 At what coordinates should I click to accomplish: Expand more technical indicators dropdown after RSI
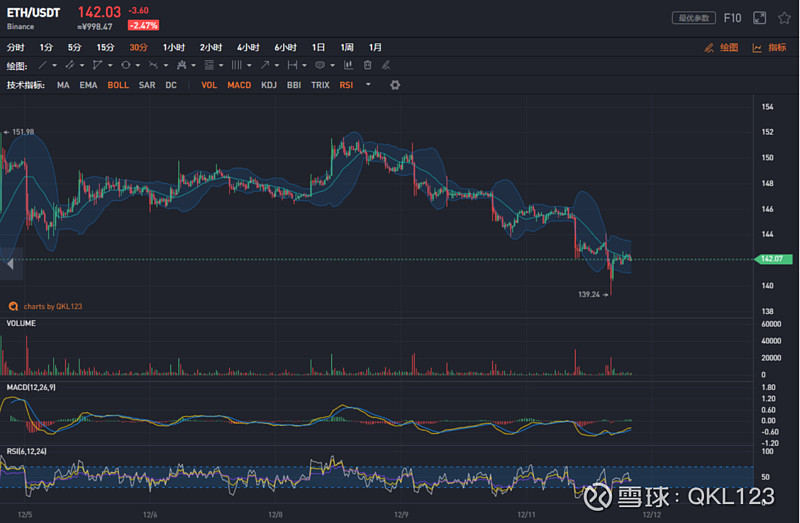tap(368, 85)
